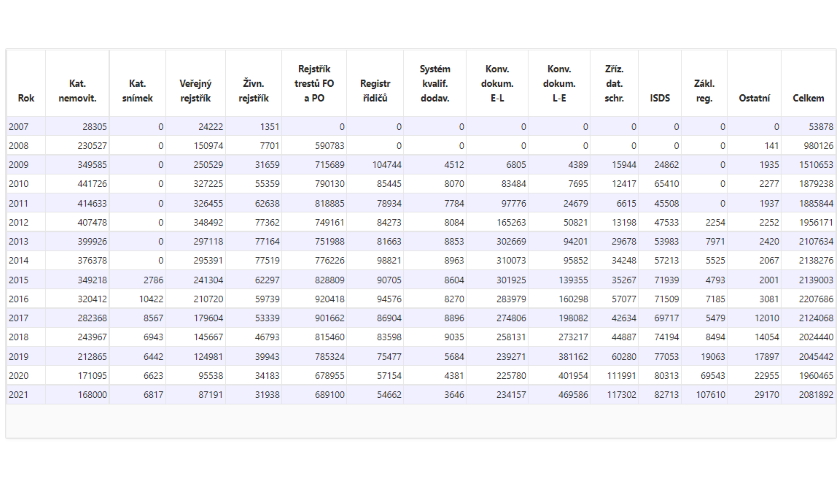
Task: Click value 107610 in the 2021 row
Action: click(x=710, y=395)
